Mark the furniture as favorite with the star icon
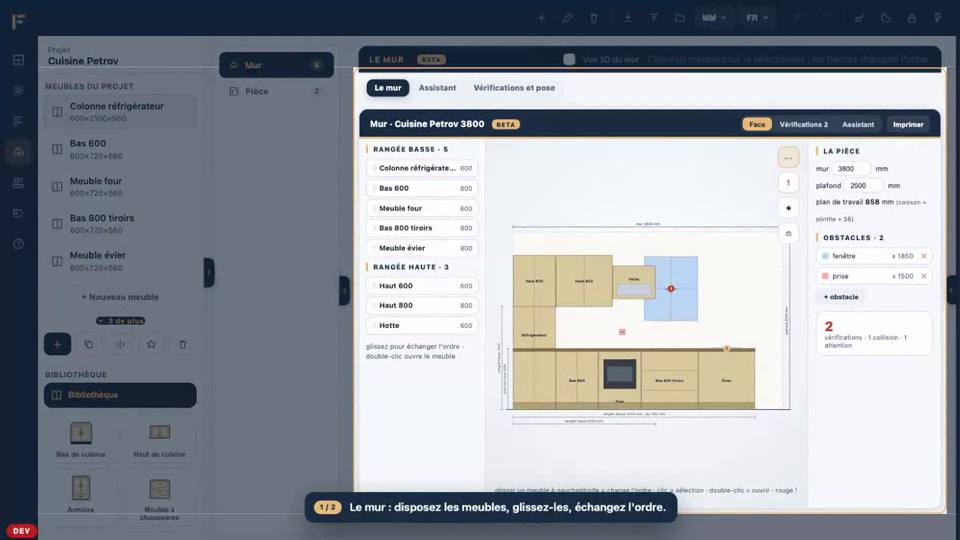960x540 pixels. (151, 344)
